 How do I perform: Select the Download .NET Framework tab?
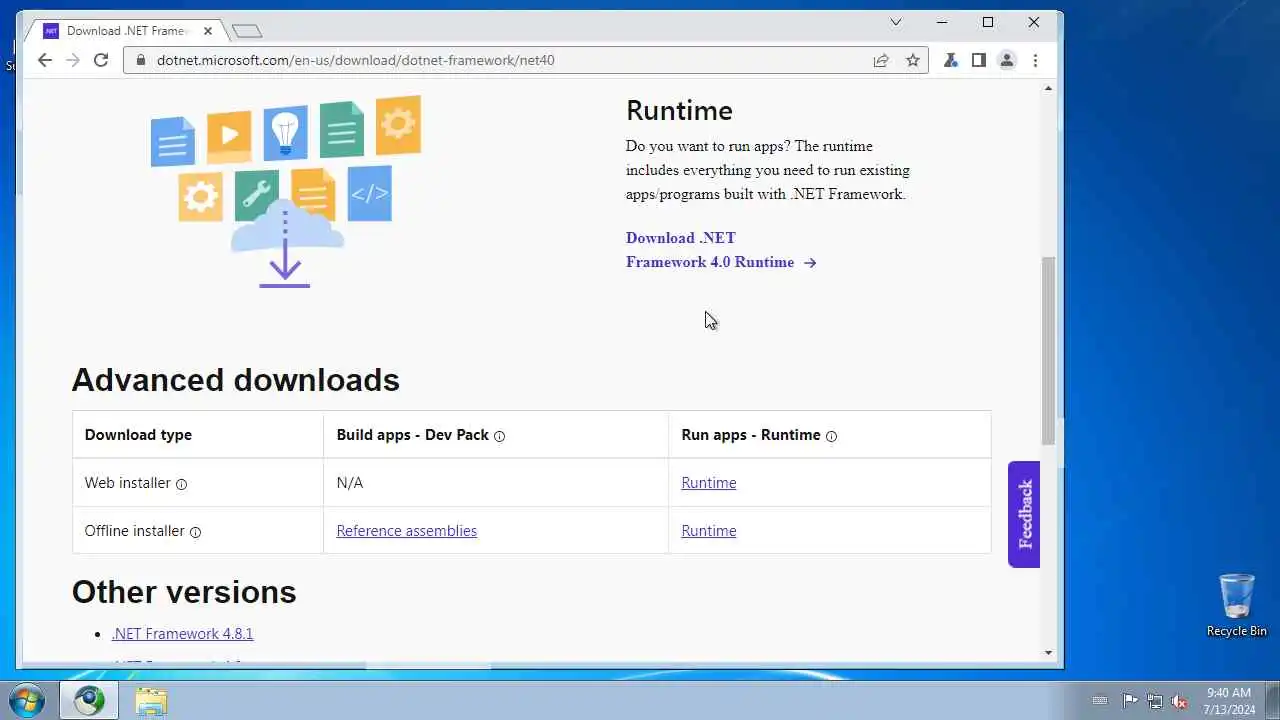tap(126, 31)
